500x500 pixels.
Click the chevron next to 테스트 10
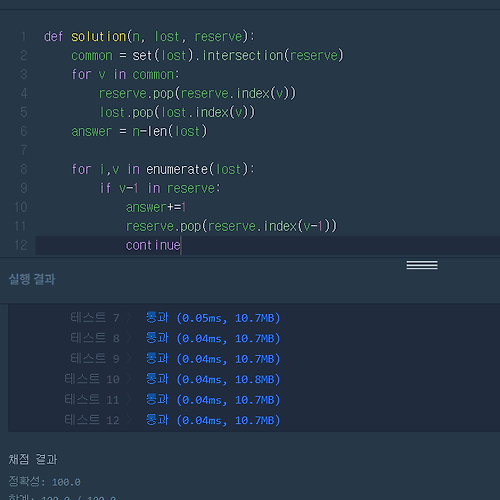tap(129, 379)
